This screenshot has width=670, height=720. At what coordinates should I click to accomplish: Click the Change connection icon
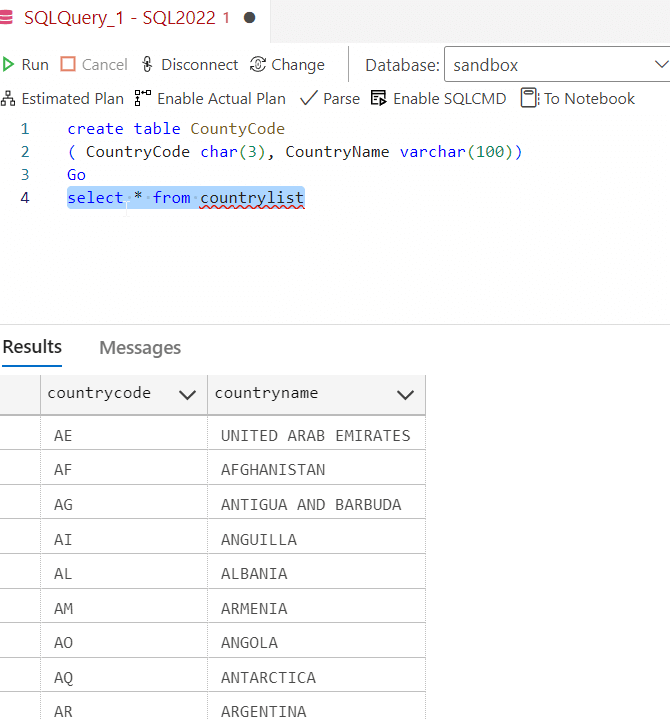coord(258,65)
